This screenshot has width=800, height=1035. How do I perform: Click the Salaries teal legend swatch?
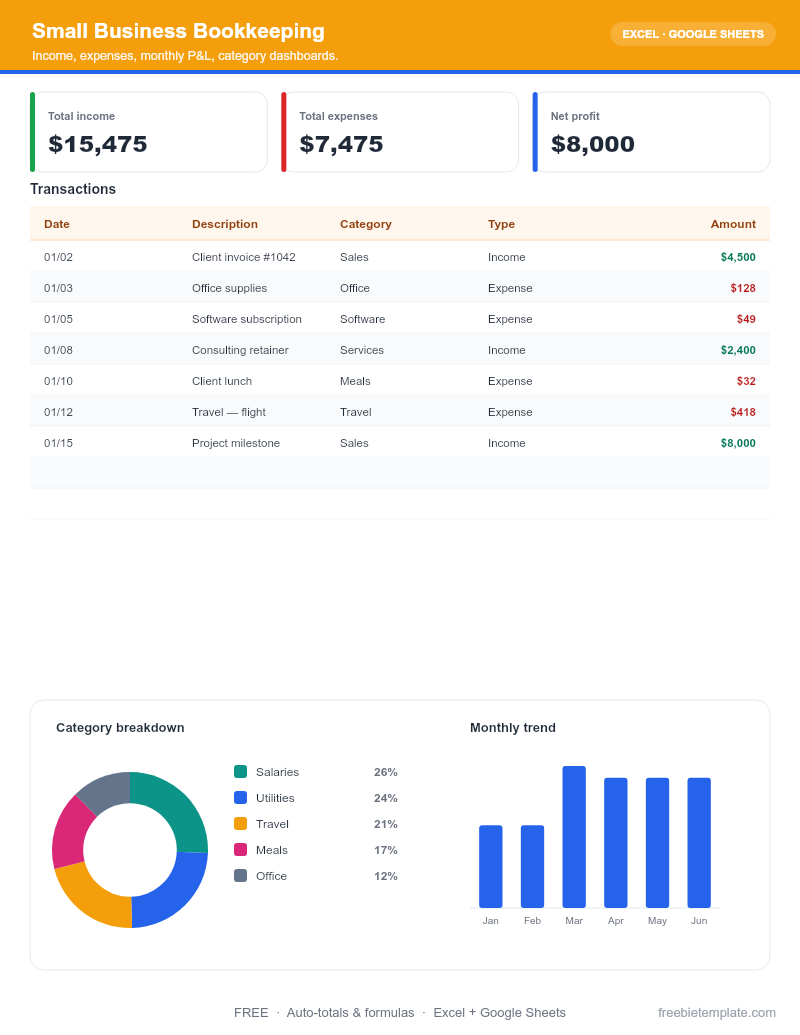pyautogui.click(x=240, y=772)
